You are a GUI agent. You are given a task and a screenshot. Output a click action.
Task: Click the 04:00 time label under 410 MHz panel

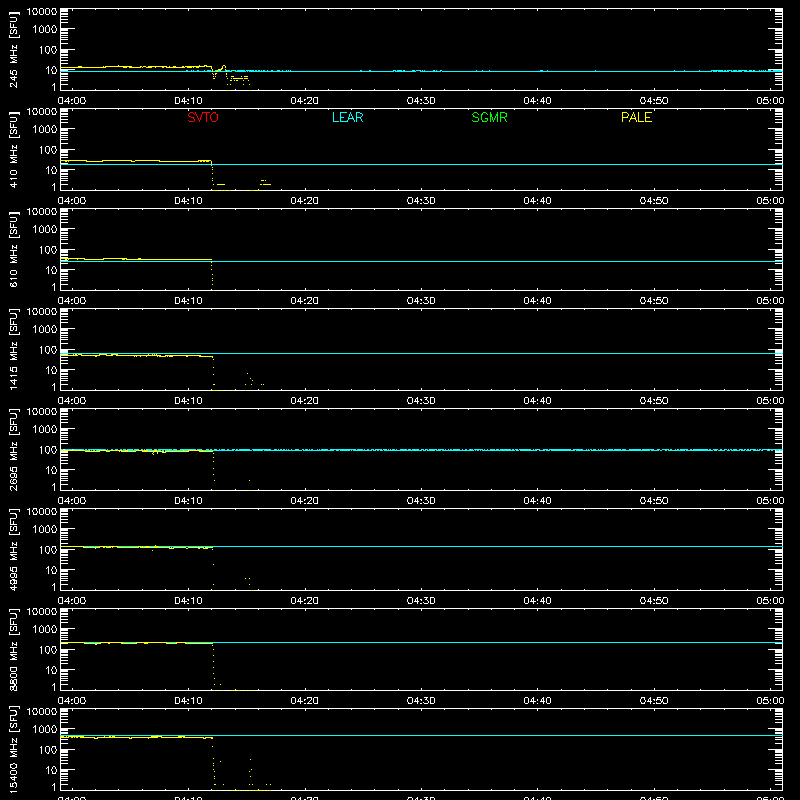(x=72, y=201)
